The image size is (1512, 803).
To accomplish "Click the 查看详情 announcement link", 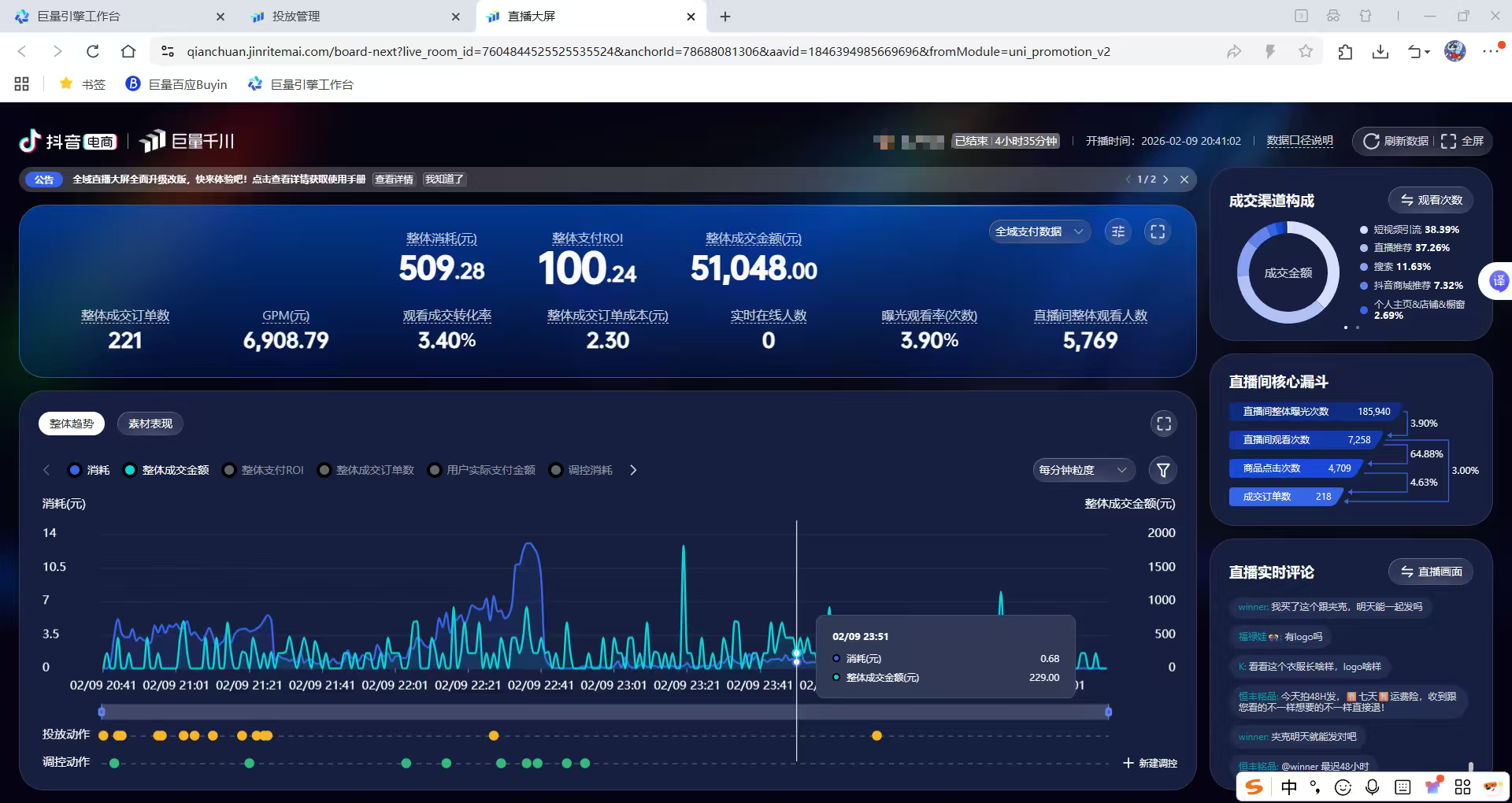I will [394, 179].
